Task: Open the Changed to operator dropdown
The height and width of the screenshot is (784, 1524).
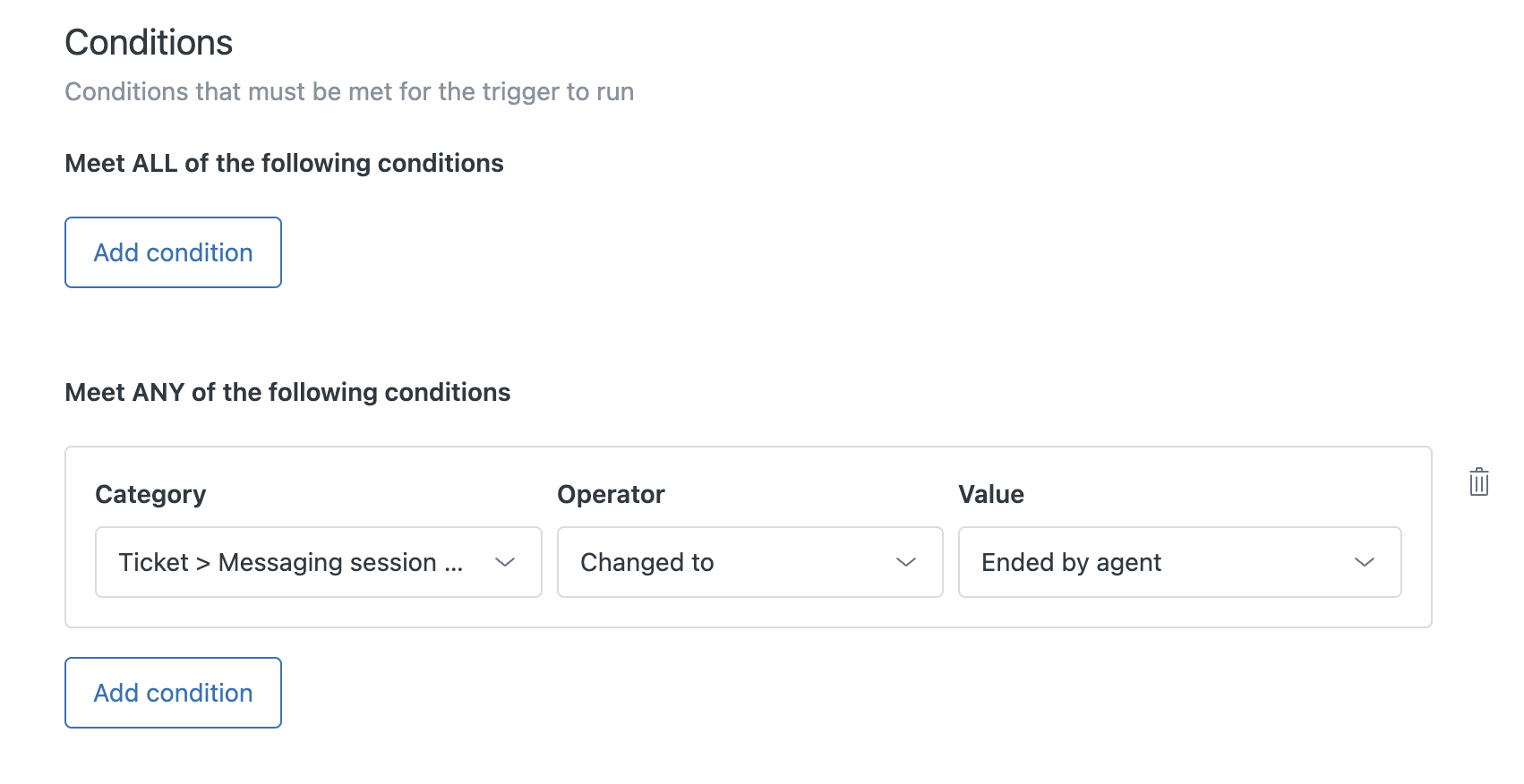Action: coord(749,562)
